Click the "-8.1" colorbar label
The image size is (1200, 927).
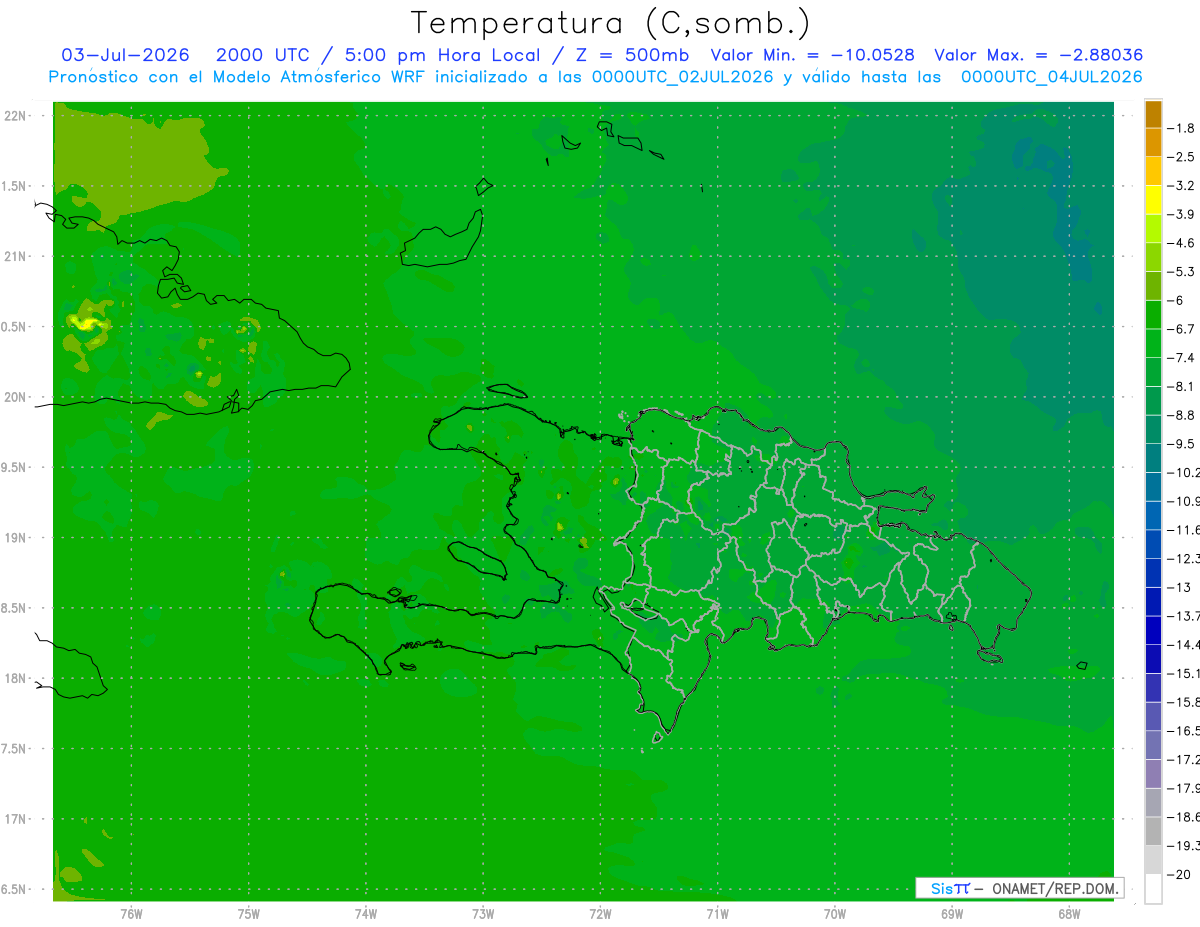coord(1181,387)
